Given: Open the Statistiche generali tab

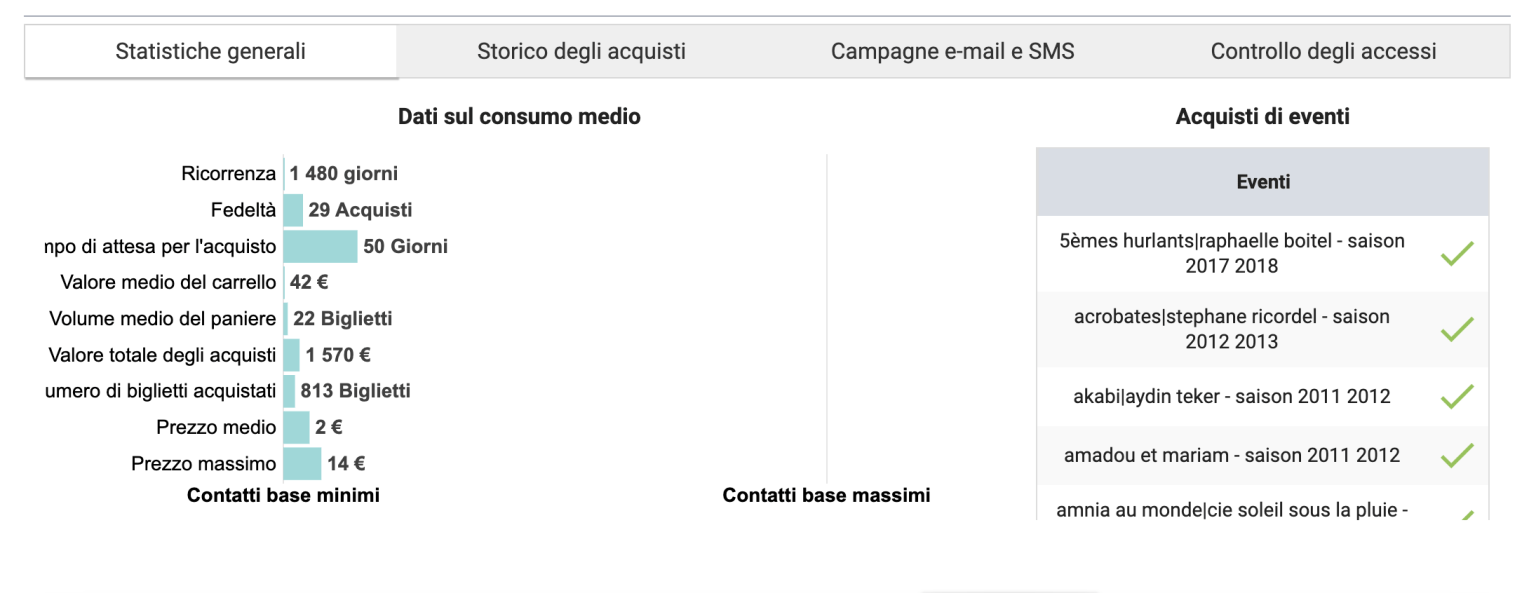Looking at the screenshot, I should point(210,51).
